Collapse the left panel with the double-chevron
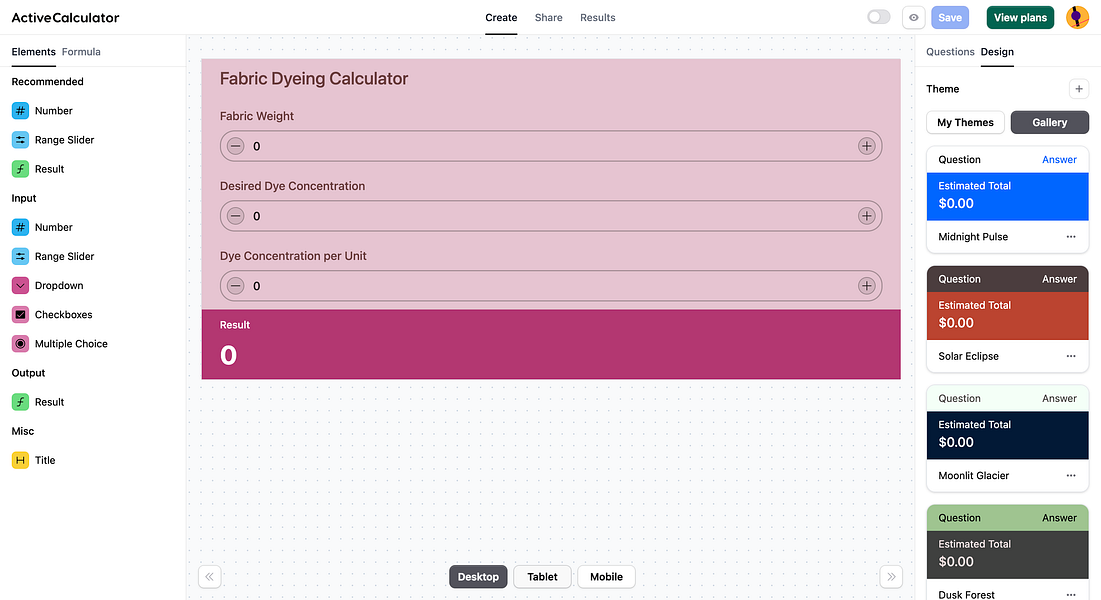Screen dimensions: 1101x600 tap(209, 576)
